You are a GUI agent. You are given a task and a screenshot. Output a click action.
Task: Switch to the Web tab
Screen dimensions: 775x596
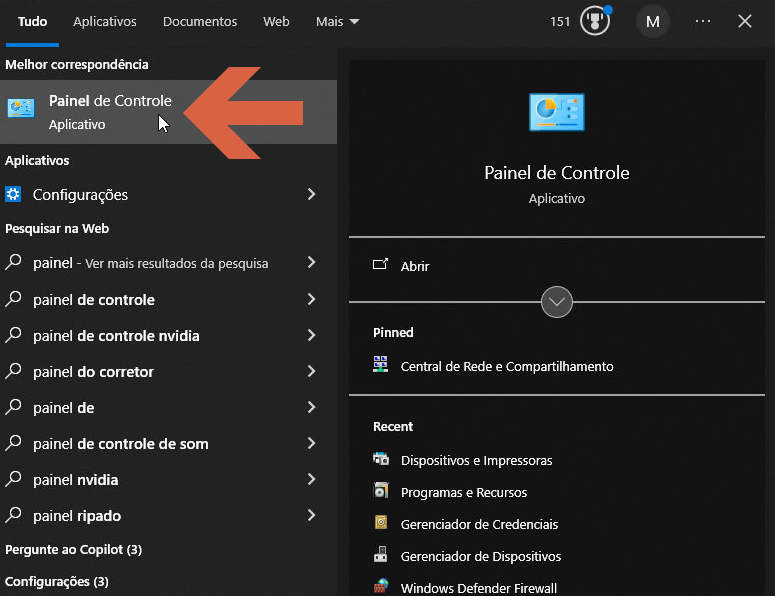click(x=276, y=22)
